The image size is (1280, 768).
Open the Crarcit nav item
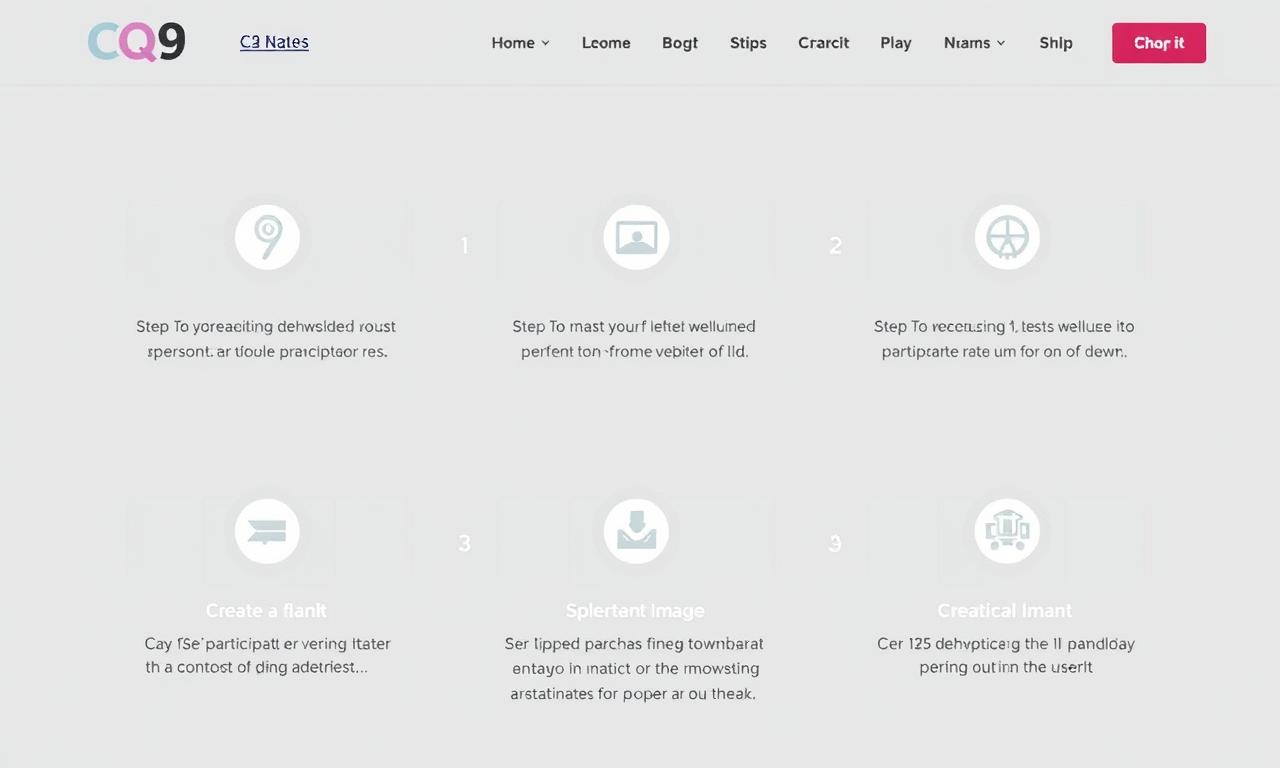pyautogui.click(x=824, y=43)
